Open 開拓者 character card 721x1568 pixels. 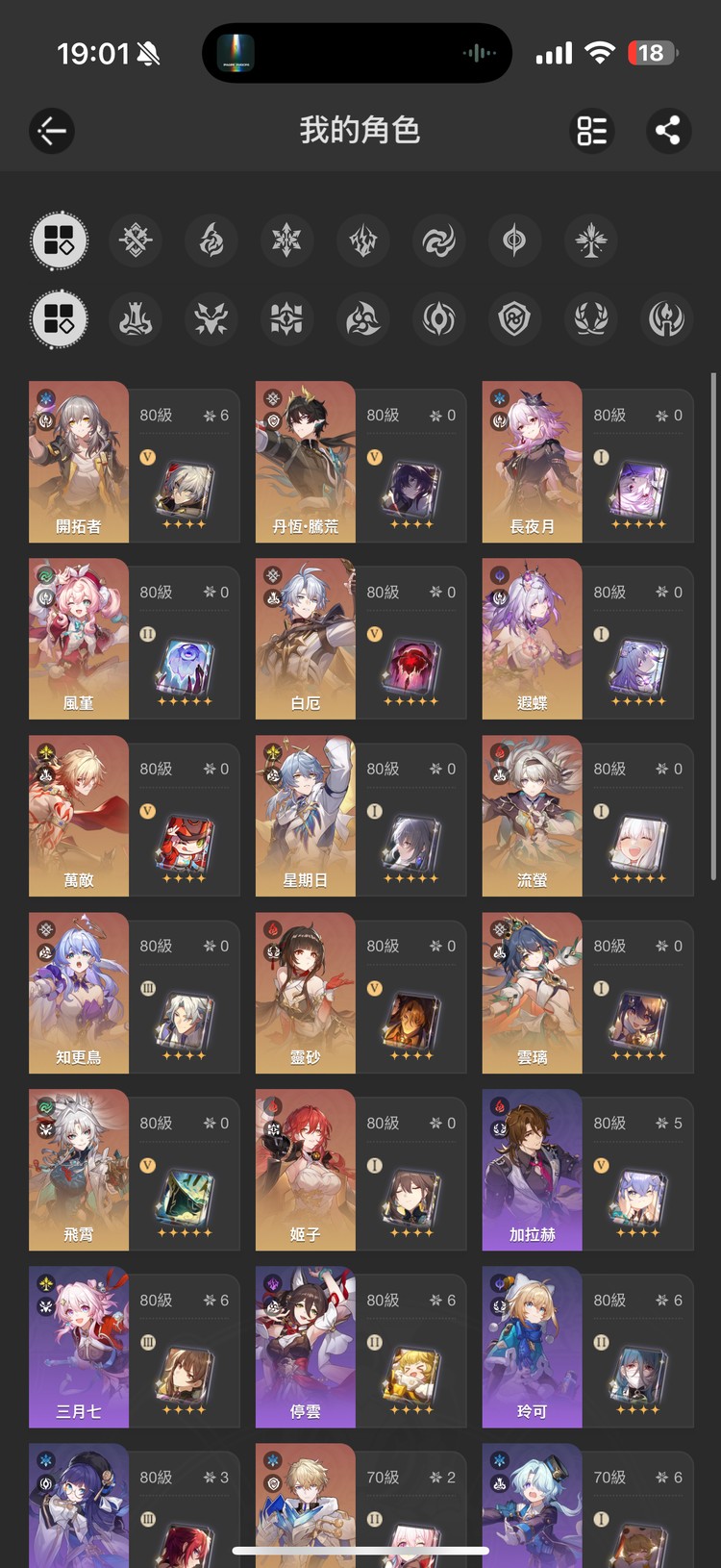135,462
